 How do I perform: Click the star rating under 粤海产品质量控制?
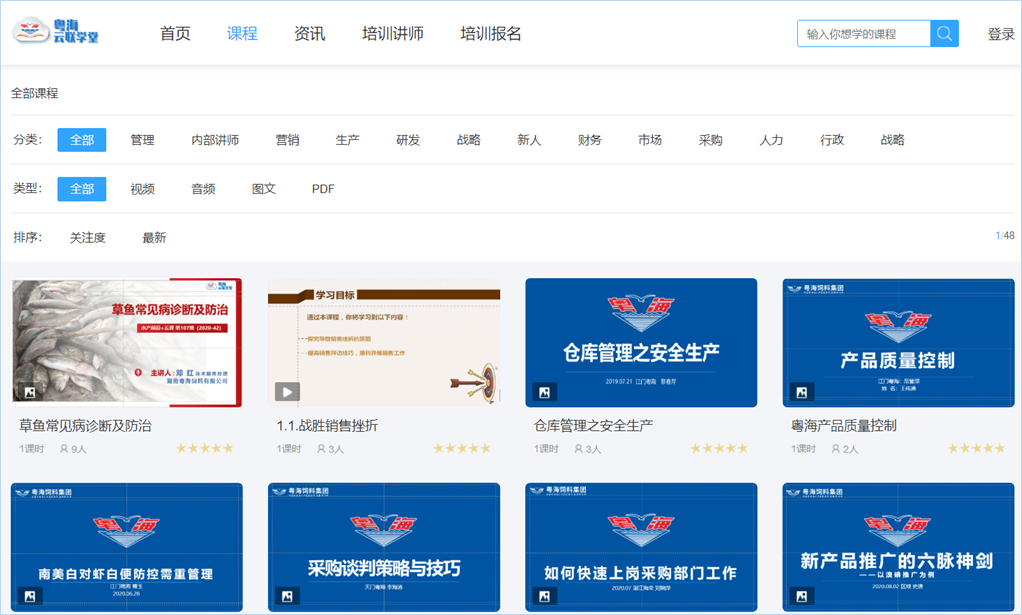(976, 448)
